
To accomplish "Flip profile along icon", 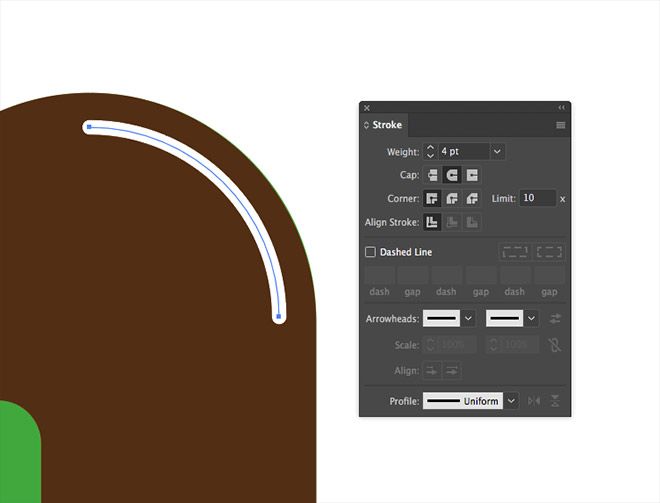I will point(534,401).
